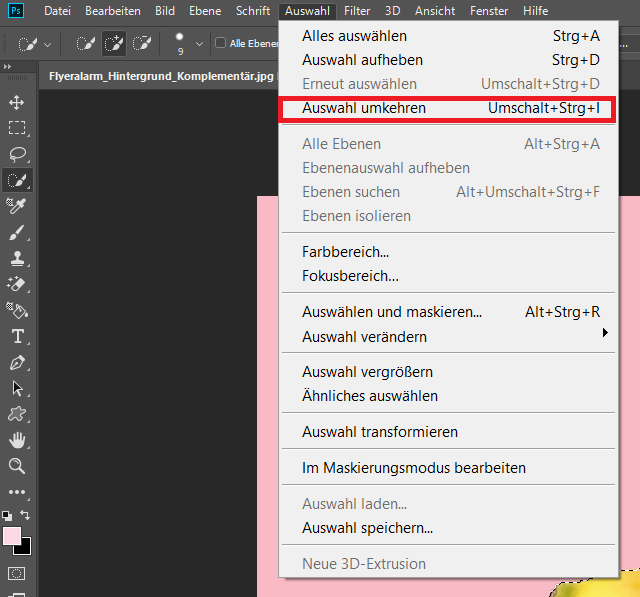Choose Auswählen und maskieren option
This screenshot has height=597, width=640.
tap(392, 312)
